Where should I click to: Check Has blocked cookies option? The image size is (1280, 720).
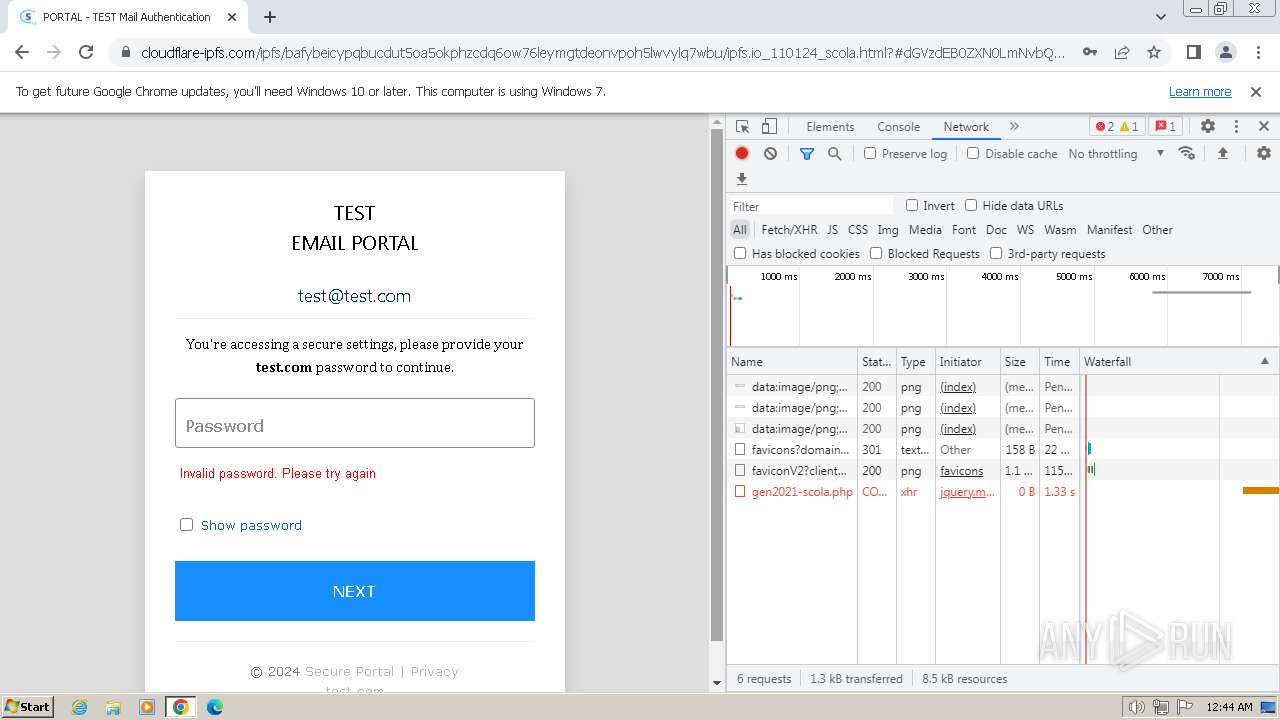pos(740,253)
